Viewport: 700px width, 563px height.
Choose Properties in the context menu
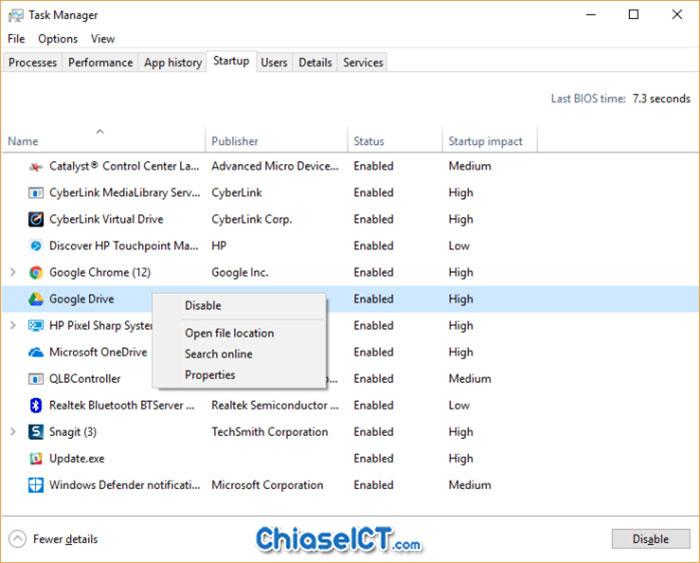[239, 375]
